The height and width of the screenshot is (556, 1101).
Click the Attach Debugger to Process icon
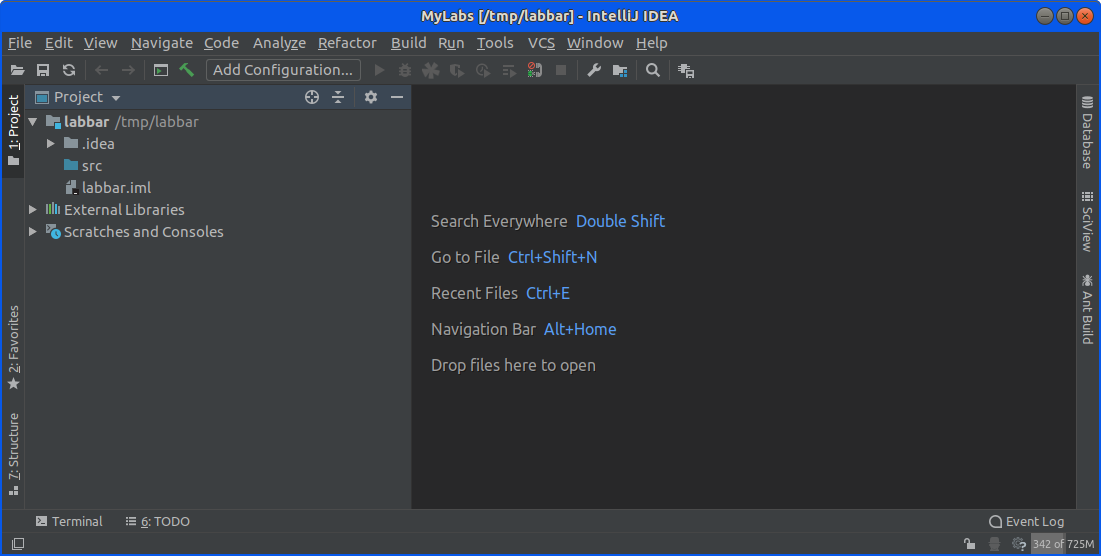point(535,70)
